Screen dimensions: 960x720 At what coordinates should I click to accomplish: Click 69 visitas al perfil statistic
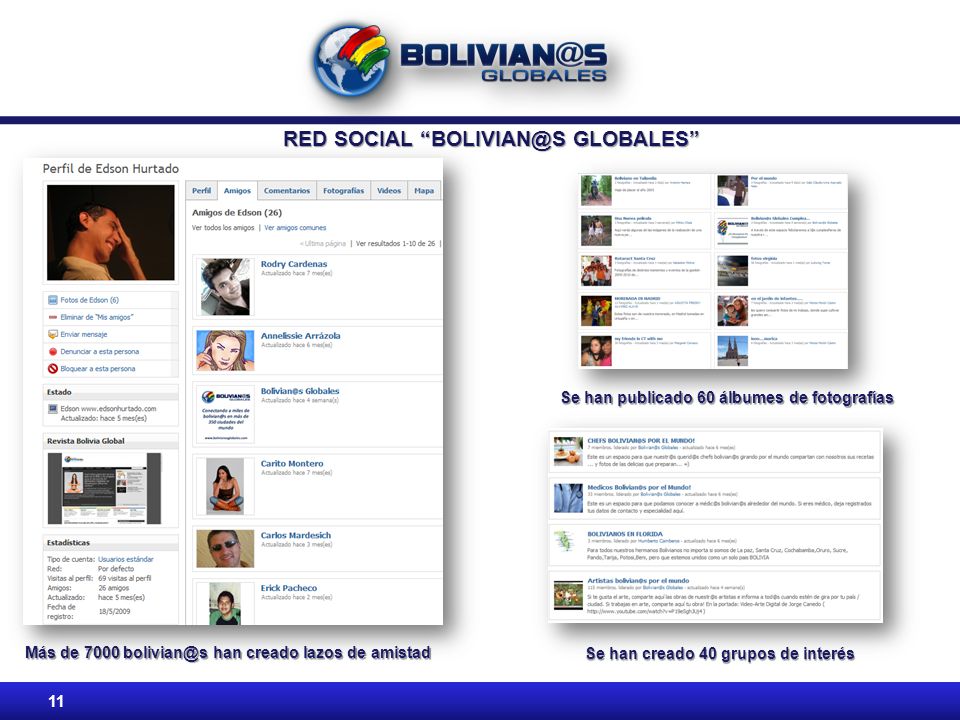(125, 578)
